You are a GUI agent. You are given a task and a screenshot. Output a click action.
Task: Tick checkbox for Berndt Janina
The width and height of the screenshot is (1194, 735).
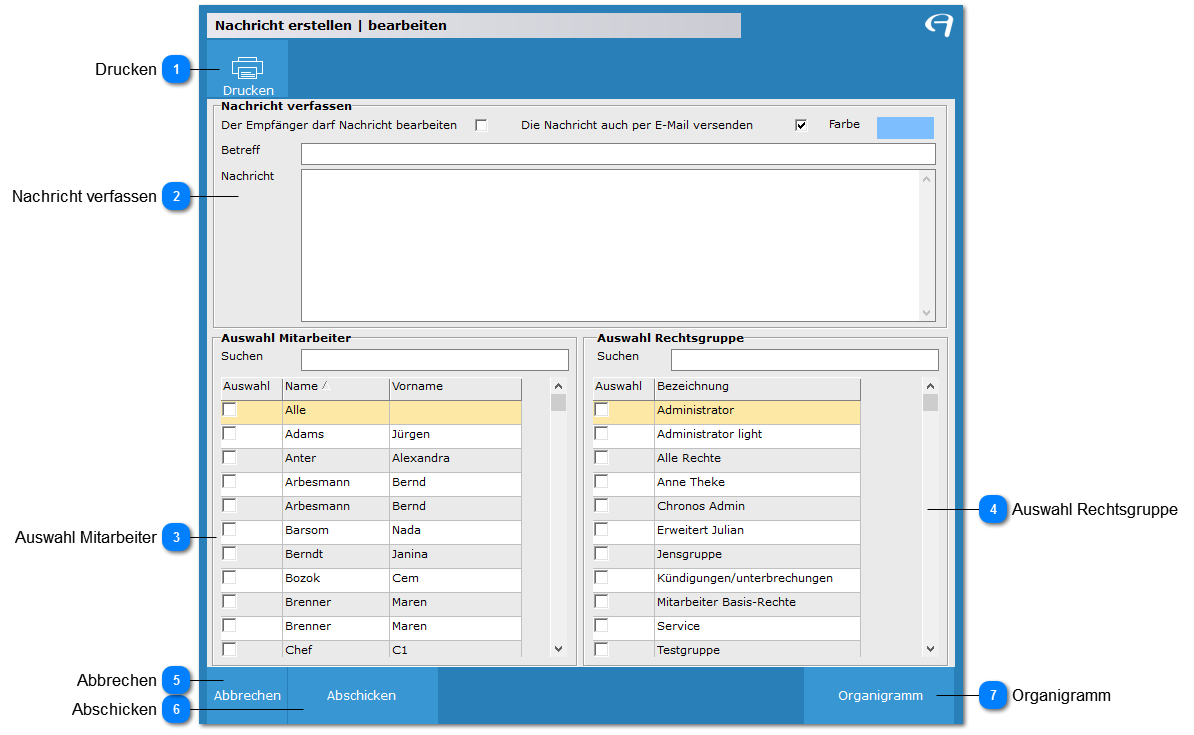click(x=229, y=554)
